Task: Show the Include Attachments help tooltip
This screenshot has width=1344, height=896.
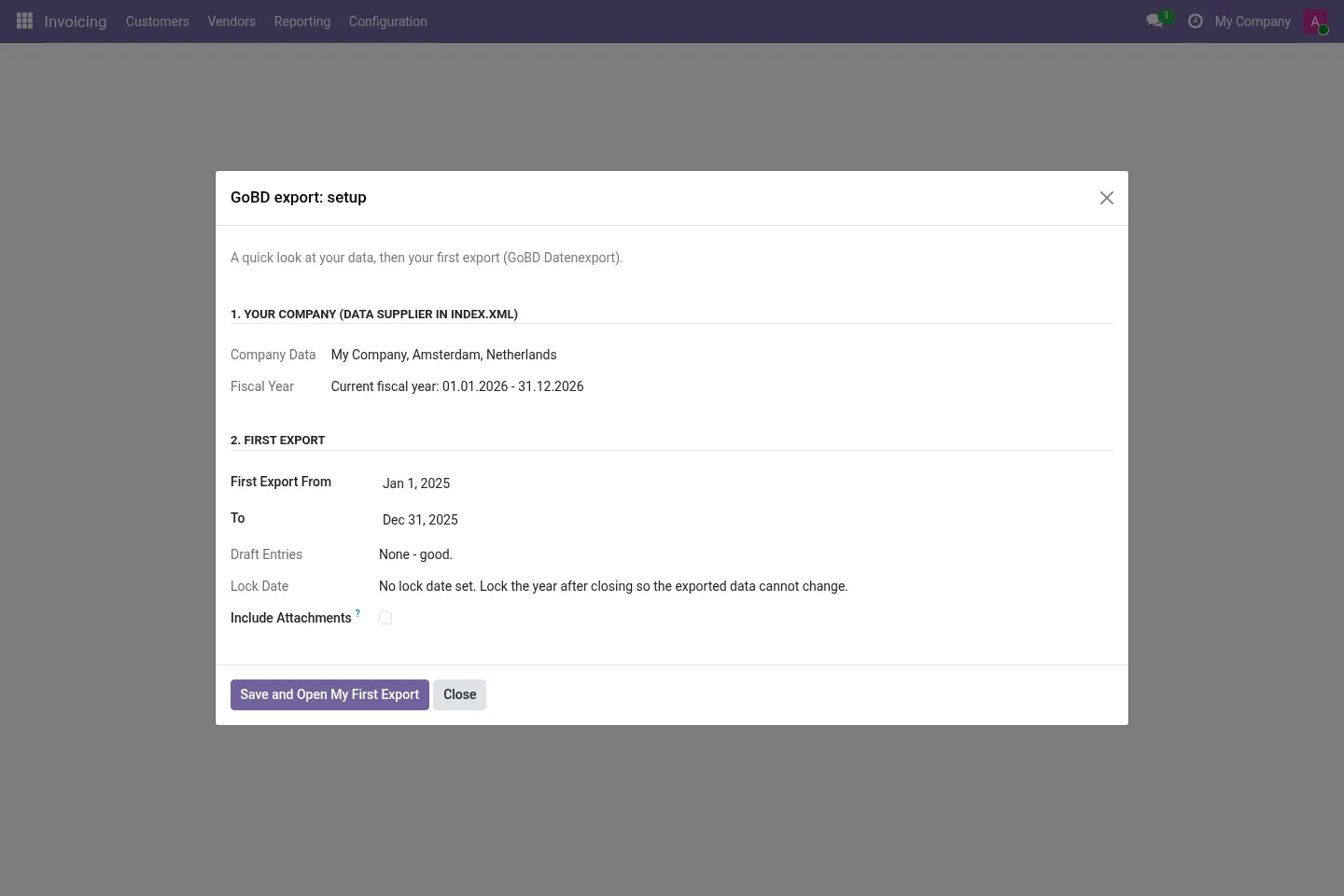Action: point(357,613)
